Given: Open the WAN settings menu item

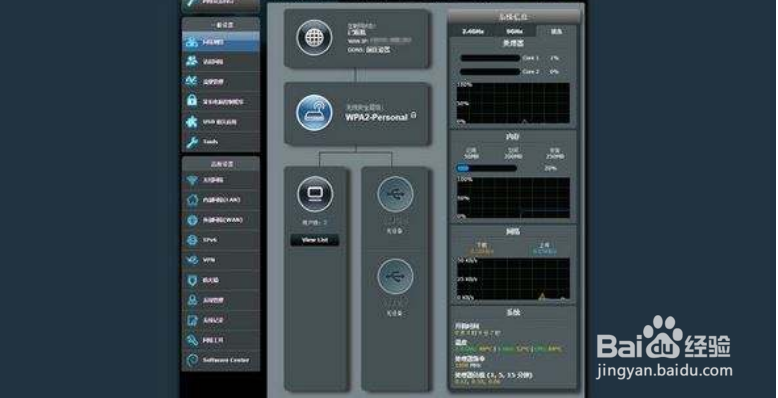Looking at the screenshot, I should (x=221, y=220).
